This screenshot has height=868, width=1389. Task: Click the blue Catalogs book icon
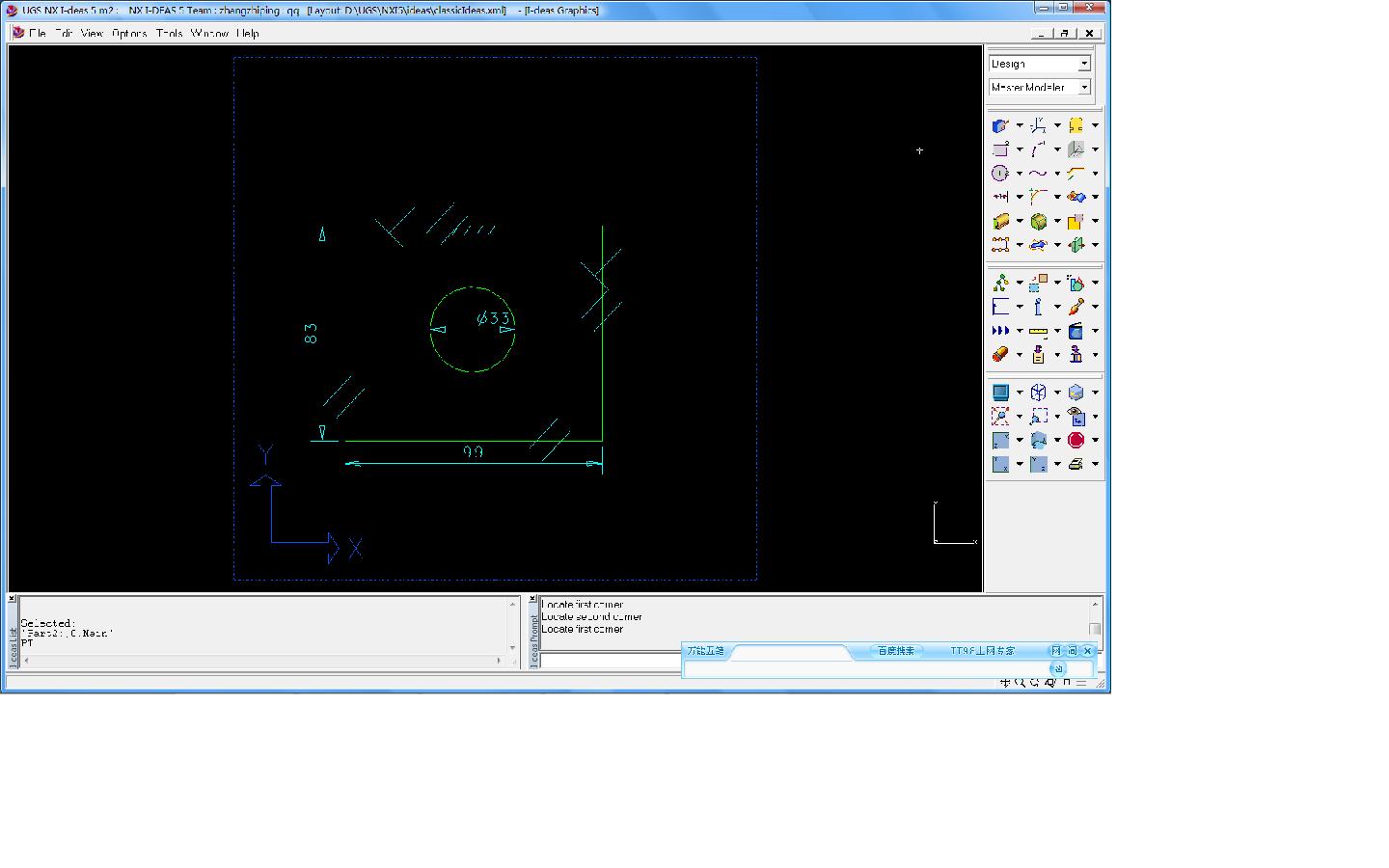1076,331
